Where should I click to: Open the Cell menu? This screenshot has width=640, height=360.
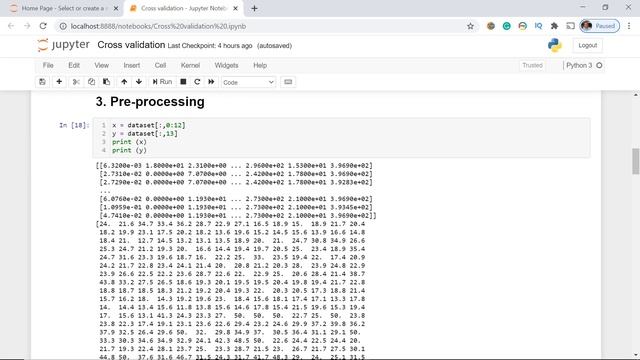point(160,65)
